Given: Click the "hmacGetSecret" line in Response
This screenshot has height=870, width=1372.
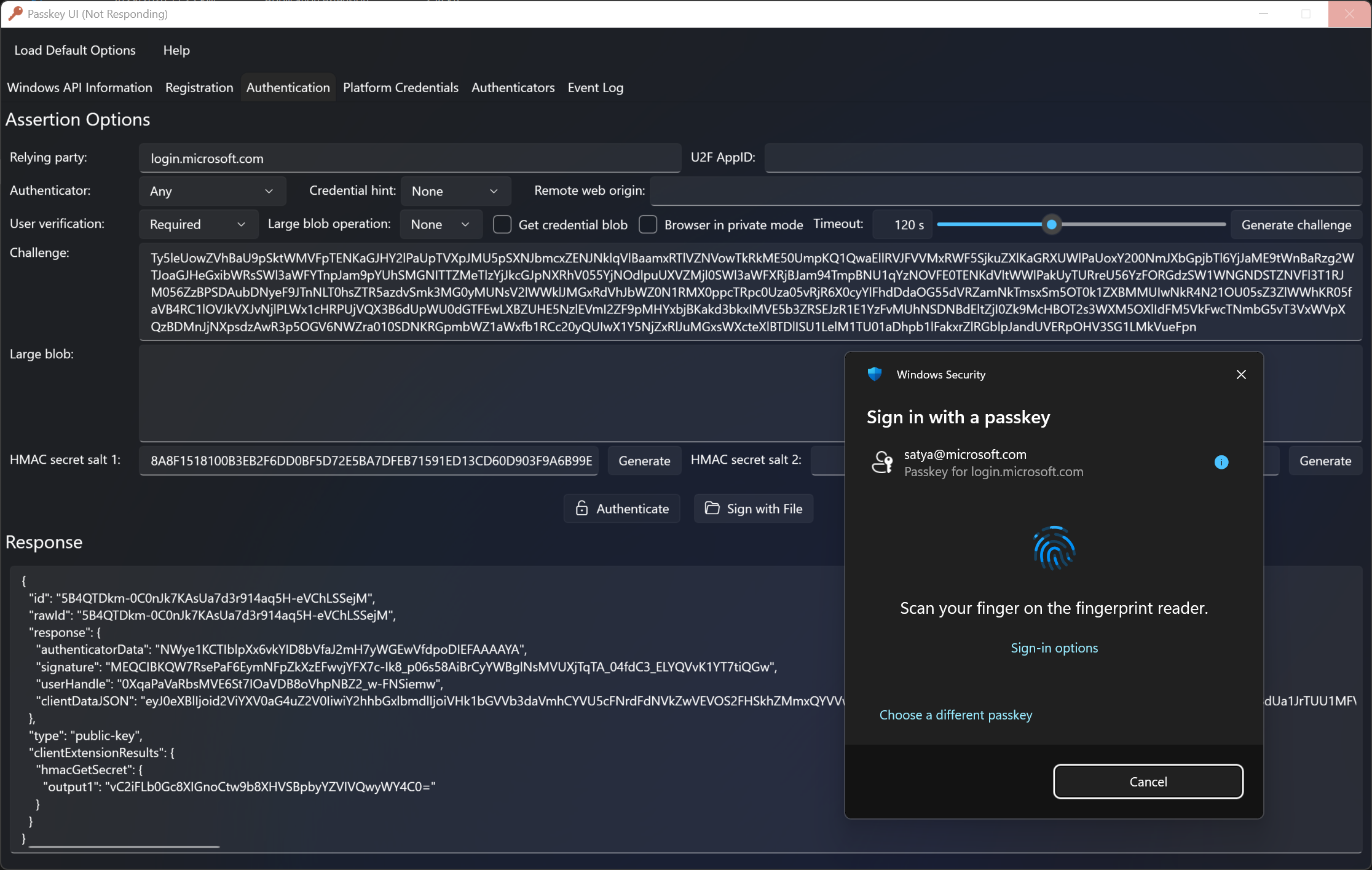Looking at the screenshot, I should click(x=89, y=769).
